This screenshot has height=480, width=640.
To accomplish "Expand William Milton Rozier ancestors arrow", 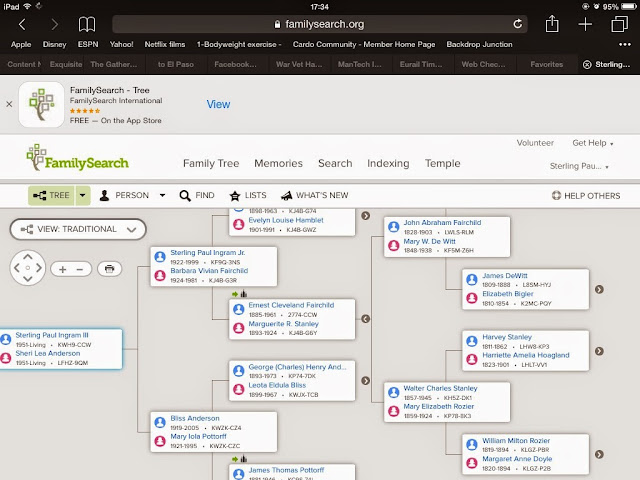I will tap(599, 454).
